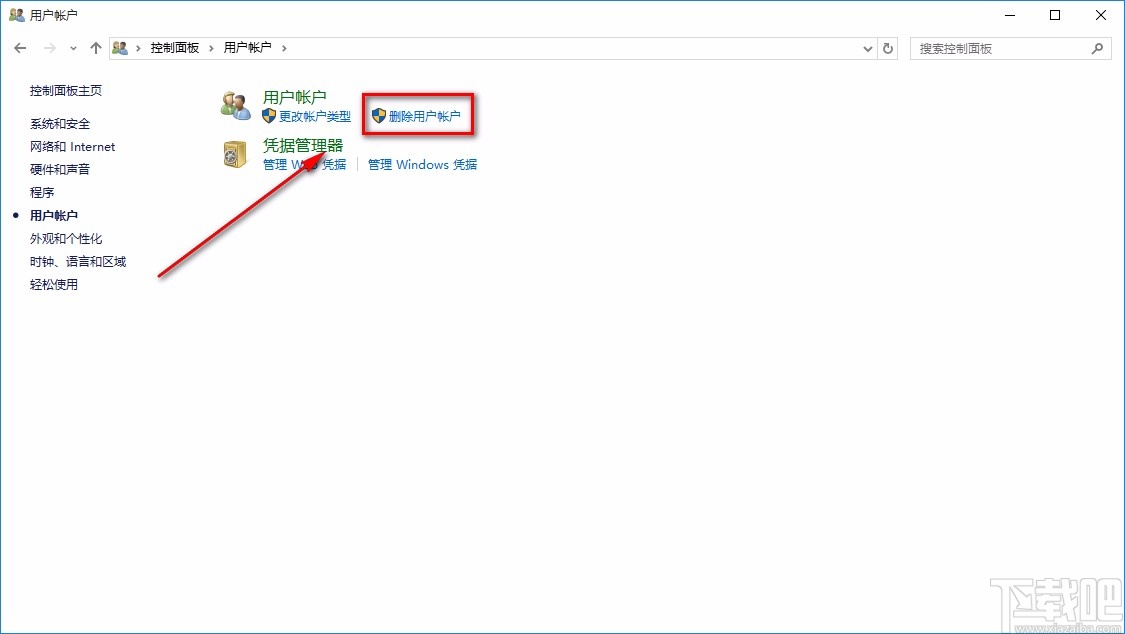Screen dimensions: 1125x634
Task: Open 删除用户帐户 inside the red box
Action: point(425,115)
